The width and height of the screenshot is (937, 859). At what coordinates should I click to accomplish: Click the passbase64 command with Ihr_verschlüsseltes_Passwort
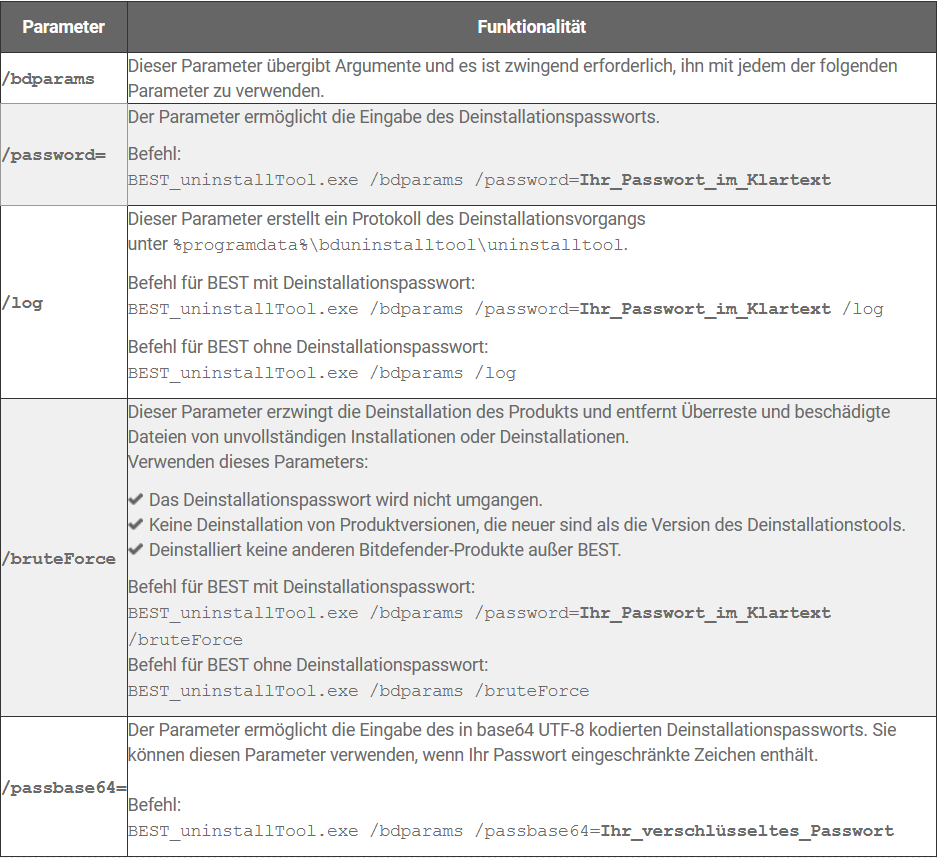point(511,831)
